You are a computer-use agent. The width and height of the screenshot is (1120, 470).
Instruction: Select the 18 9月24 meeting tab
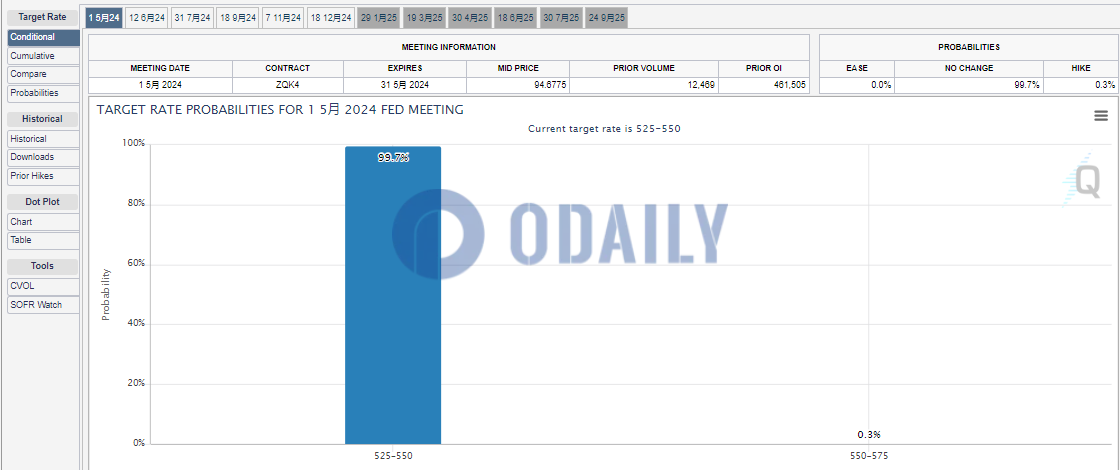click(x=238, y=18)
